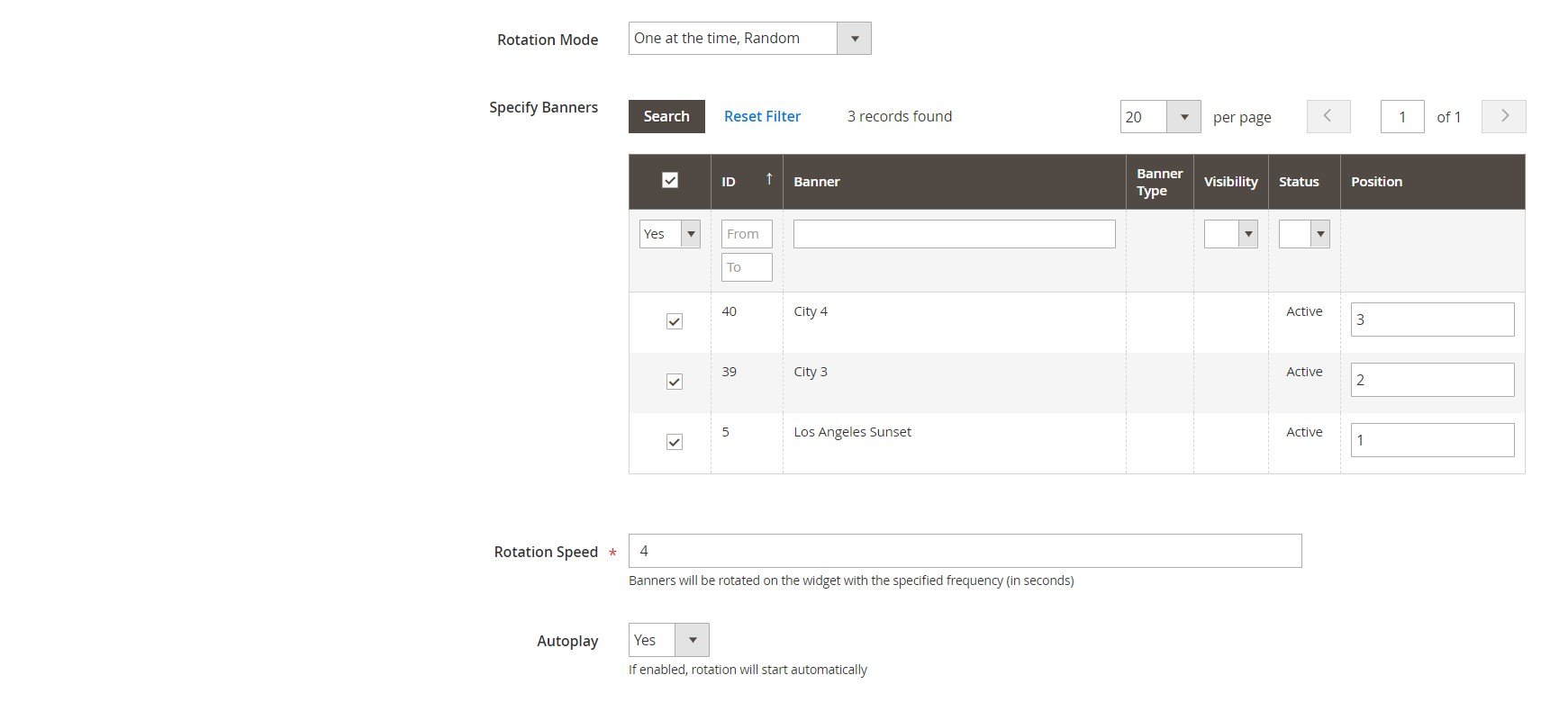This screenshot has height=702, width=1568.
Task: Click the City 4 banner name
Action: pyautogui.click(x=811, y=311)
